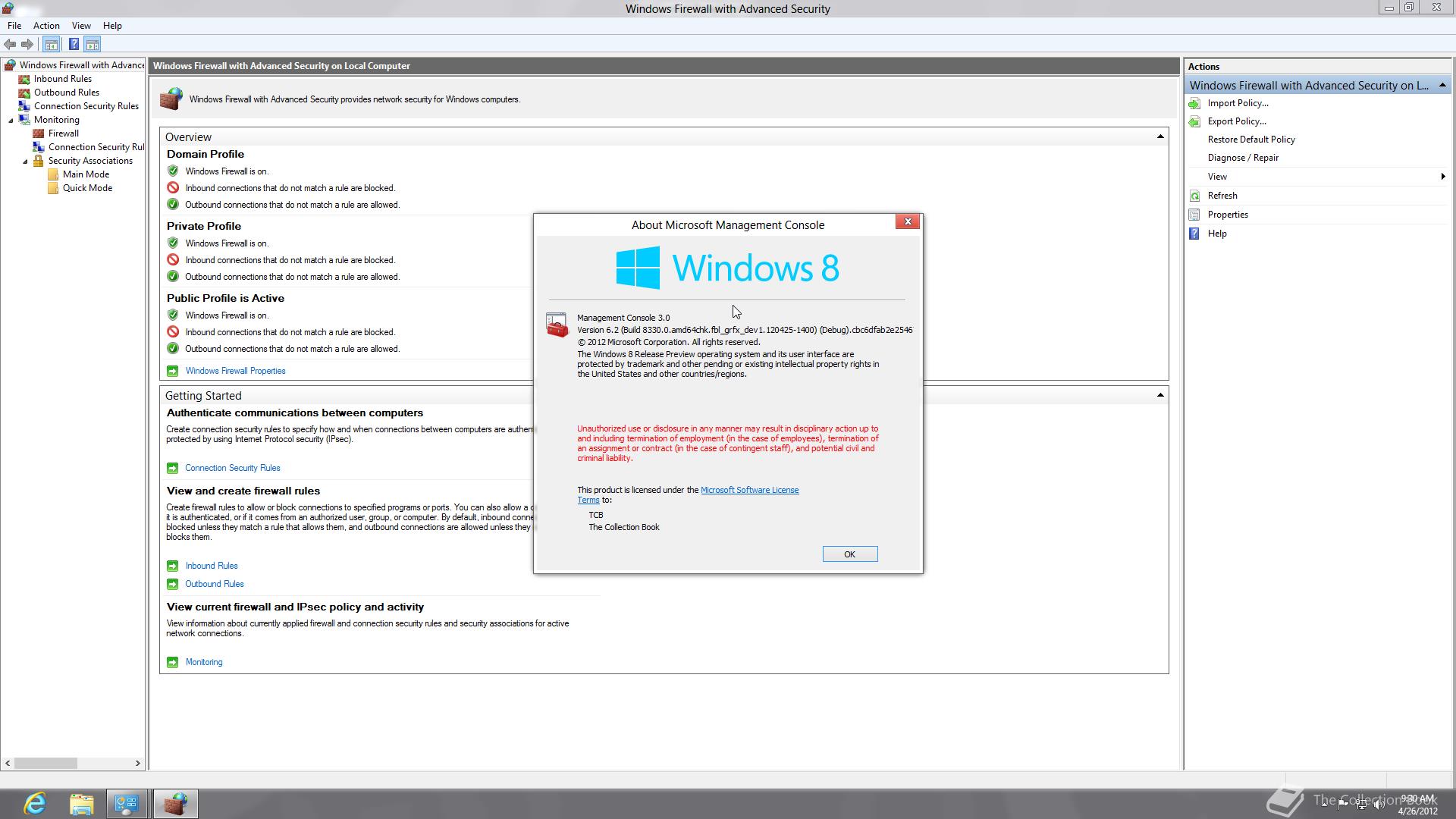
Task: Select Connection Security Rules tree node
Action: click(86, 106)
